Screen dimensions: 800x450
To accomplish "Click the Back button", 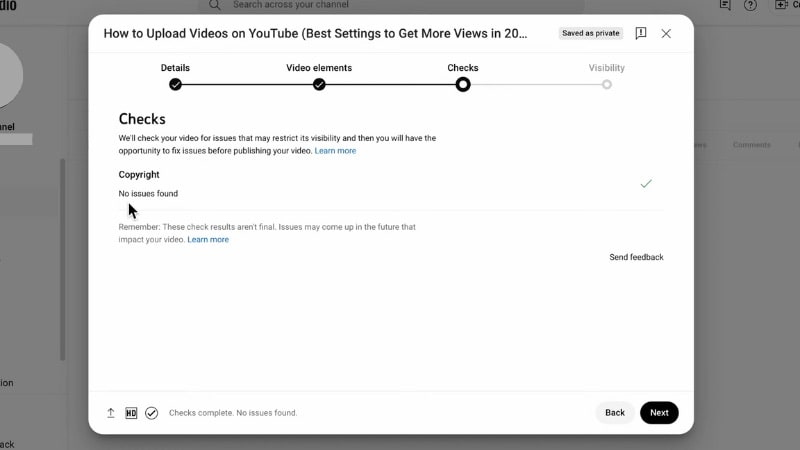I will (x=615, y=413).
